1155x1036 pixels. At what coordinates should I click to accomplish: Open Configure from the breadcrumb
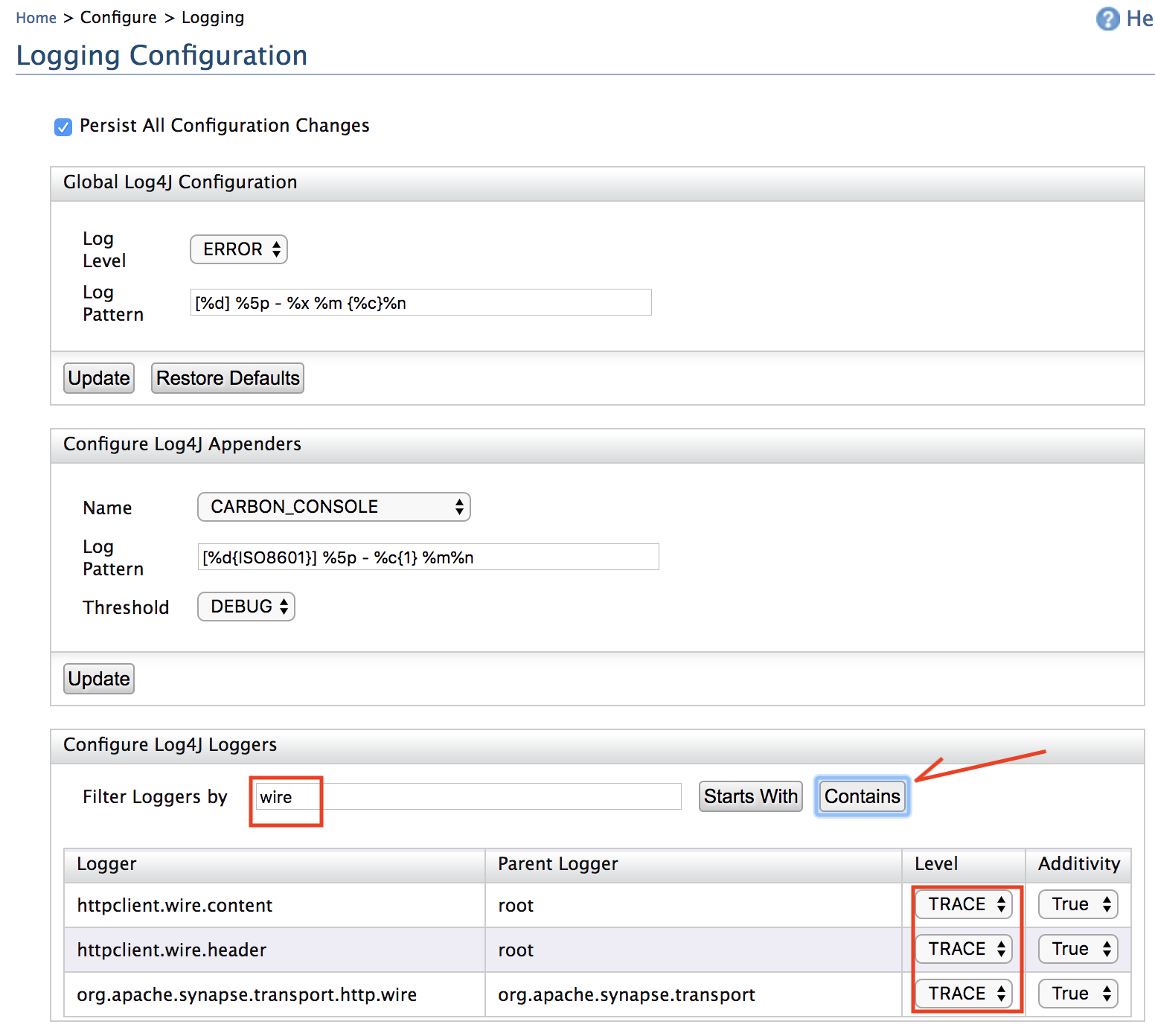(x=118, y=17)
